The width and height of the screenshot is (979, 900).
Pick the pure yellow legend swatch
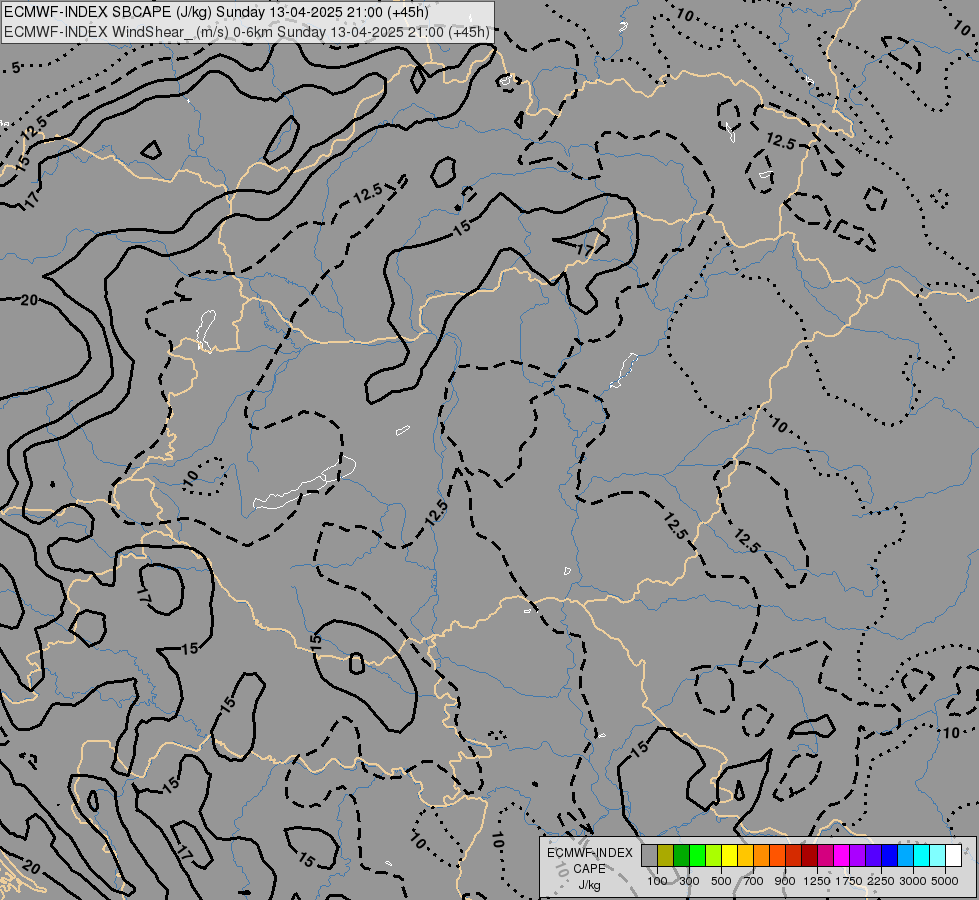click(729, 856)
